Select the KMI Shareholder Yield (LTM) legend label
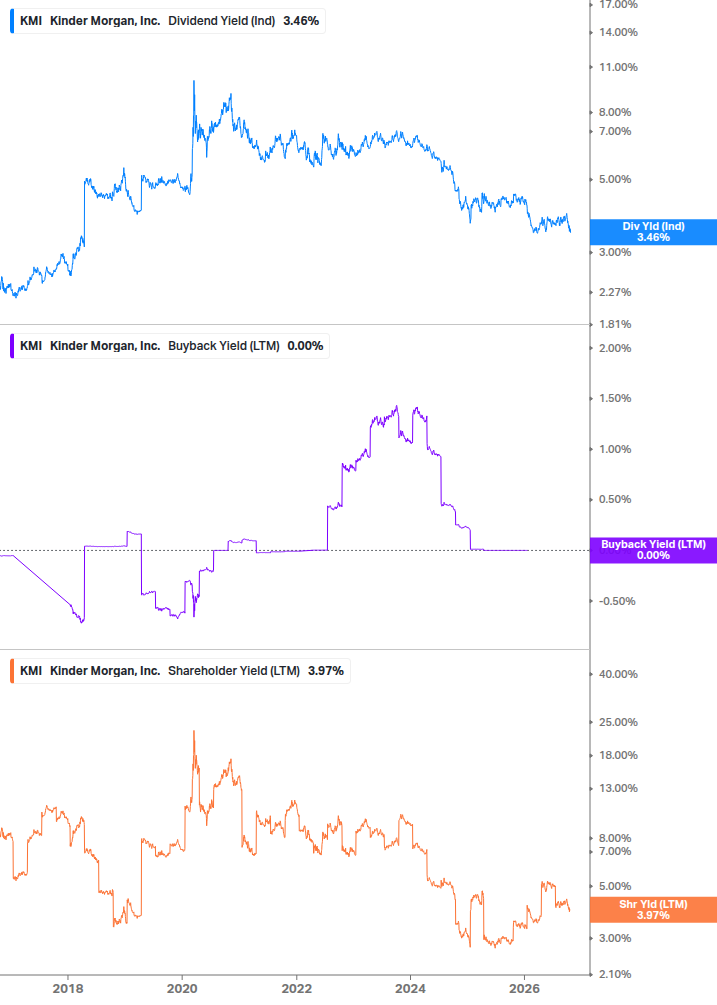 tap(181, 671)
